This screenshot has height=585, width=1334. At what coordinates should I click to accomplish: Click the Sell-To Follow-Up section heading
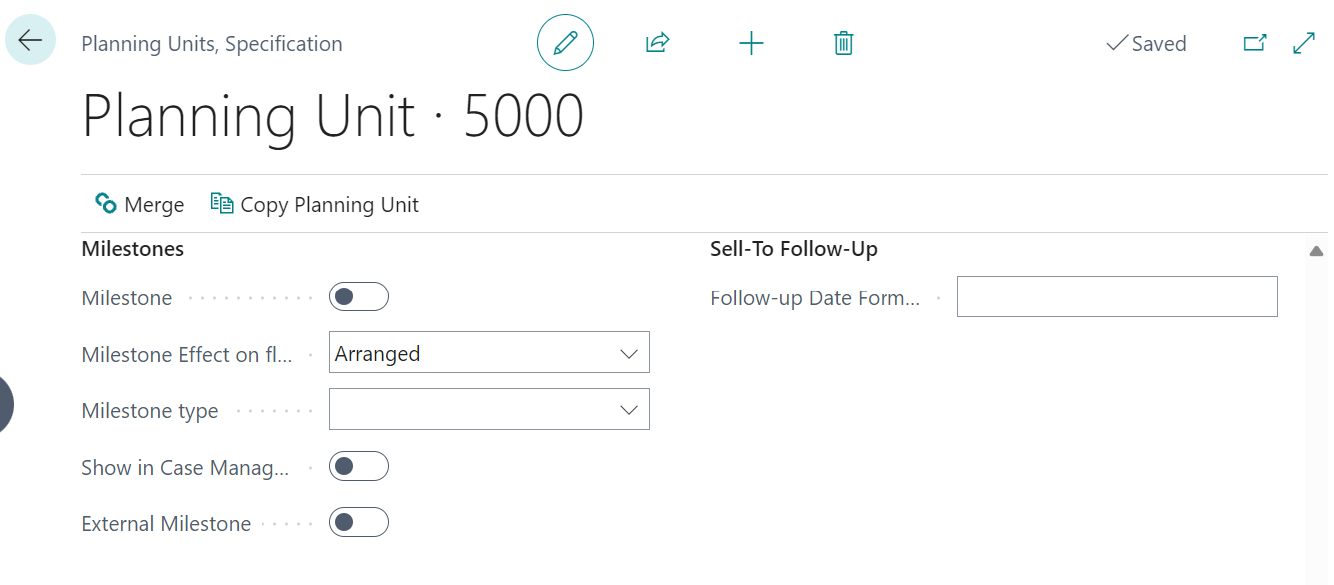point(794,249)
